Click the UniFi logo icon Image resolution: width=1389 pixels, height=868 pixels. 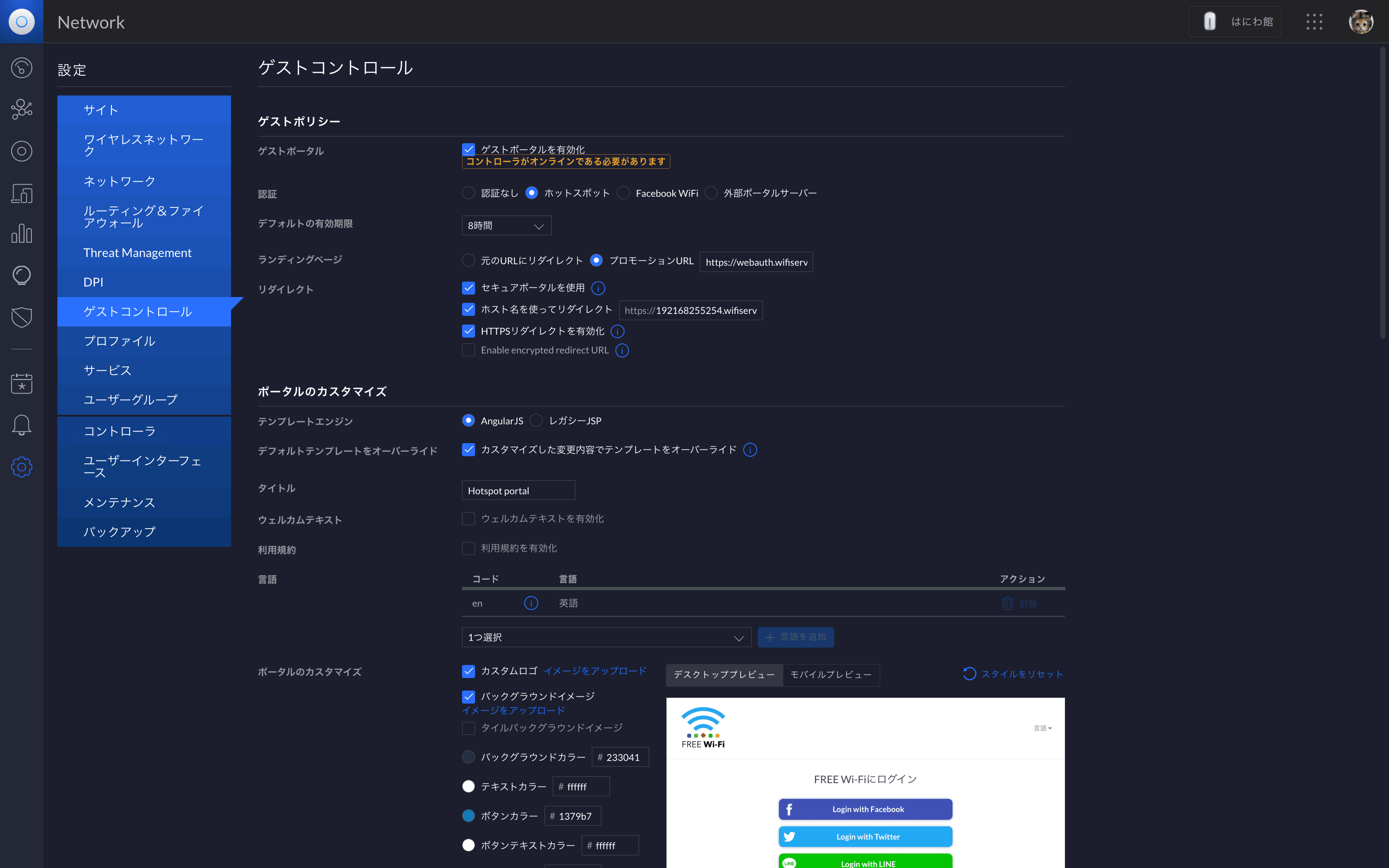21,22
